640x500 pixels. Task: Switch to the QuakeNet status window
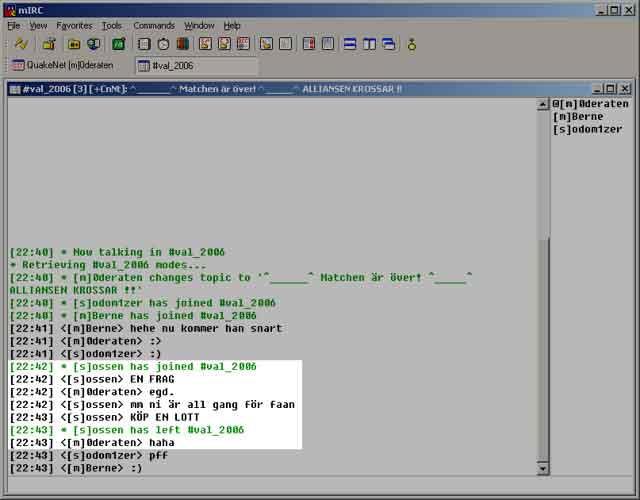(x=66, y=66)
